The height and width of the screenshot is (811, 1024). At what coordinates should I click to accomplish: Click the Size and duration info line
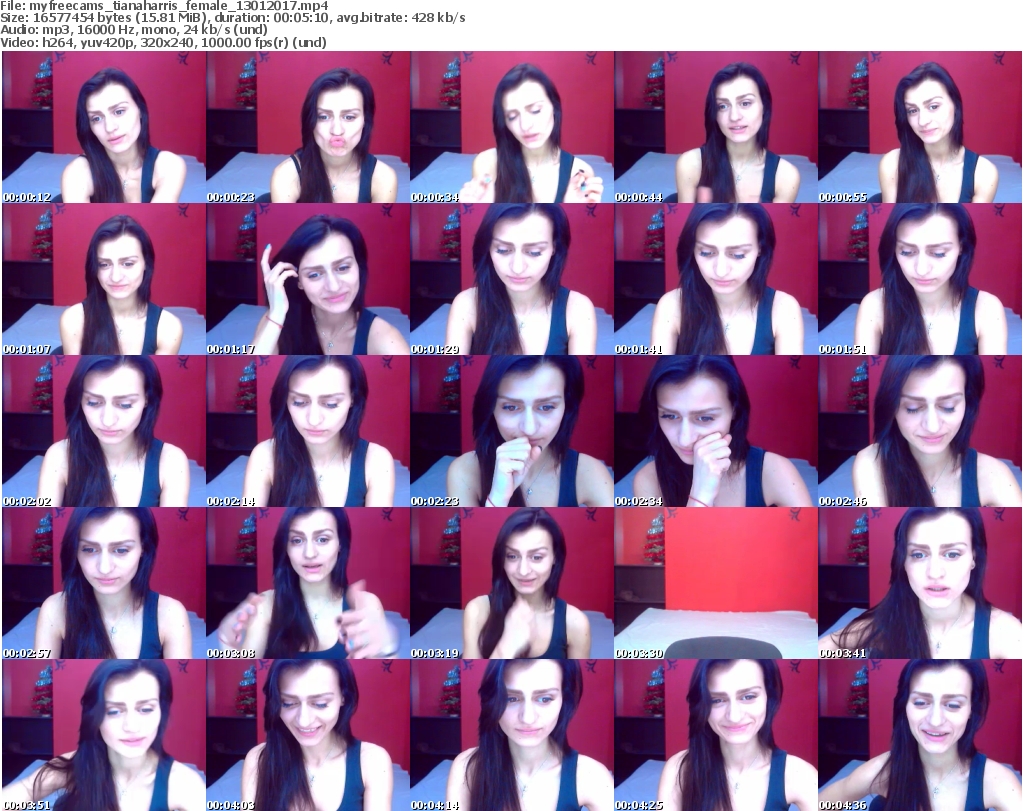[232, 18]
